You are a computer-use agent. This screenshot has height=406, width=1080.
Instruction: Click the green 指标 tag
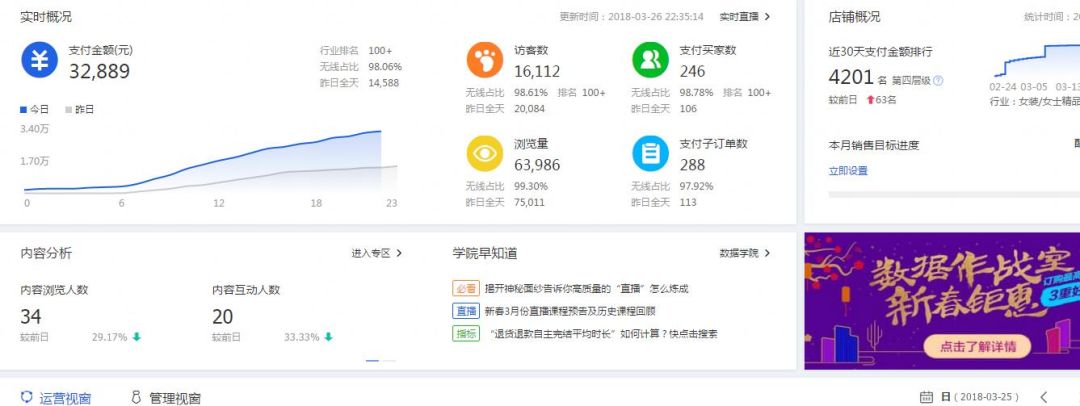pyautogui.click(x=466, y=334)
